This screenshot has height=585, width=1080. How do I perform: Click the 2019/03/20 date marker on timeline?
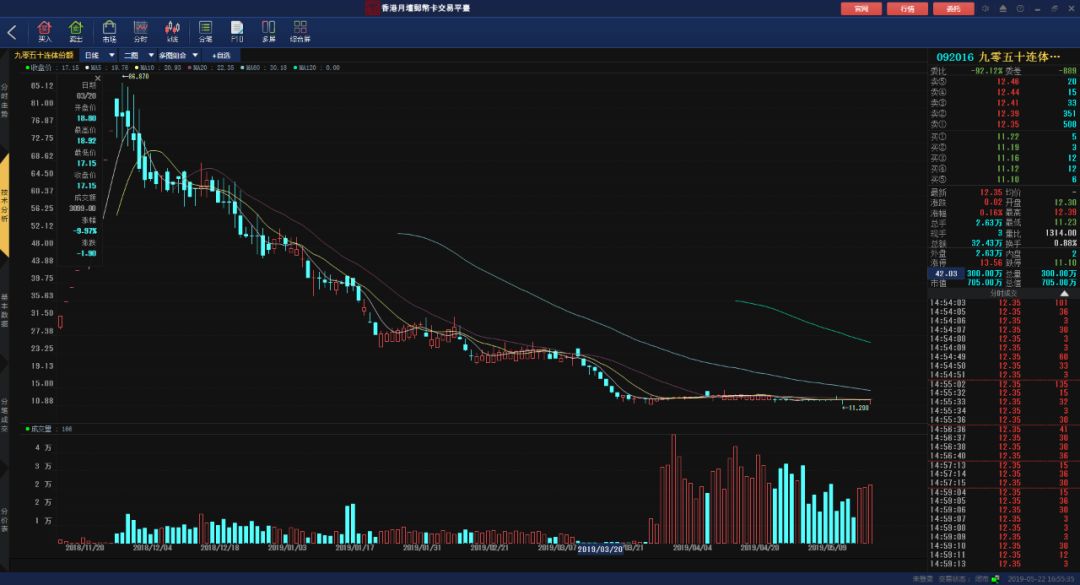tap(599, 548)
